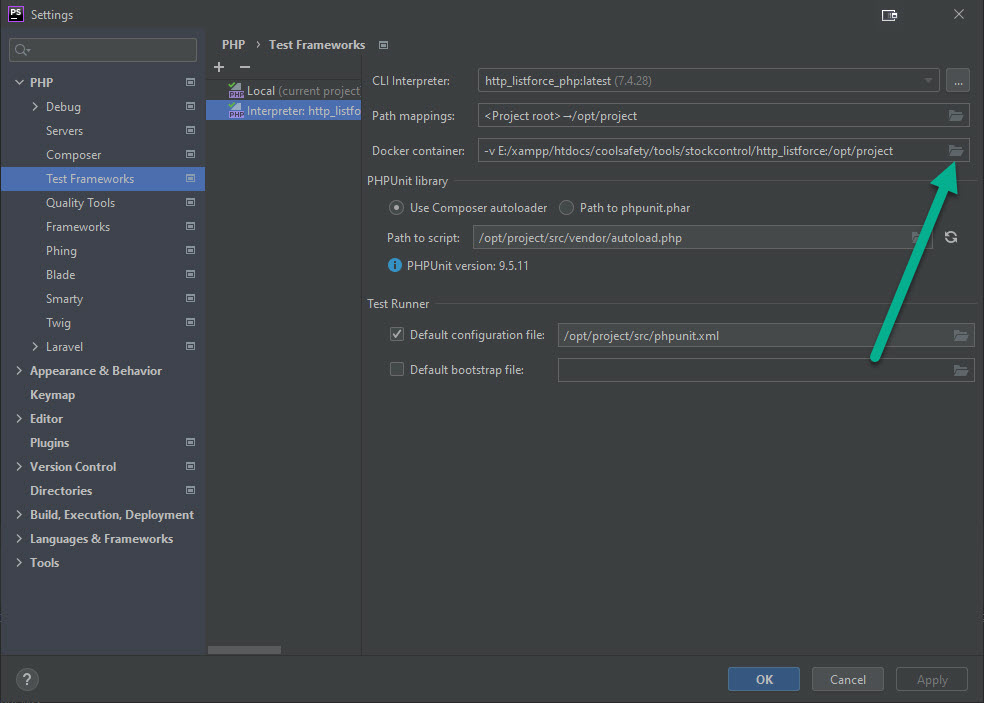984x703 pixels.
Task: Browse for the default bootstrap file
Action: coord(960,370)
